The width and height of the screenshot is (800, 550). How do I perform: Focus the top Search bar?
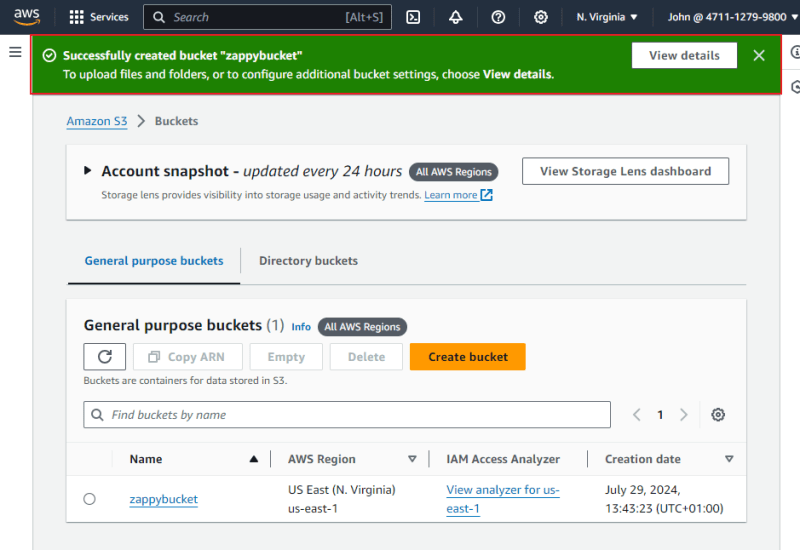coord(267,17)
